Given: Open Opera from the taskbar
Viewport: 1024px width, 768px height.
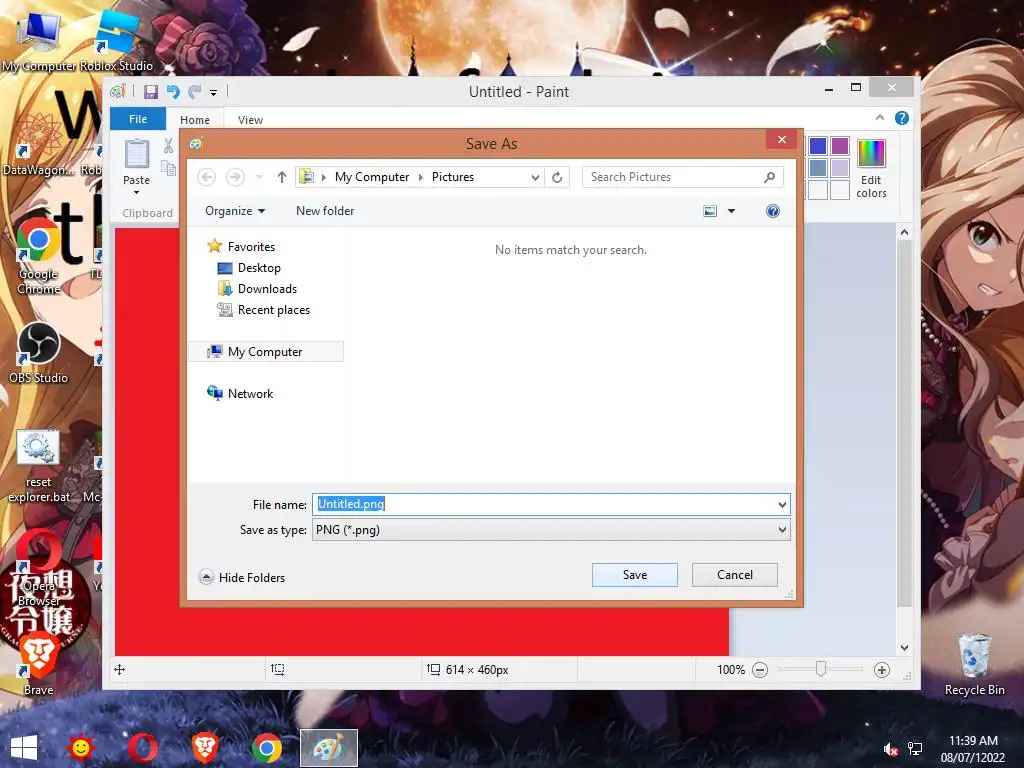Looking at the screenshot, I should pos(142,748).
